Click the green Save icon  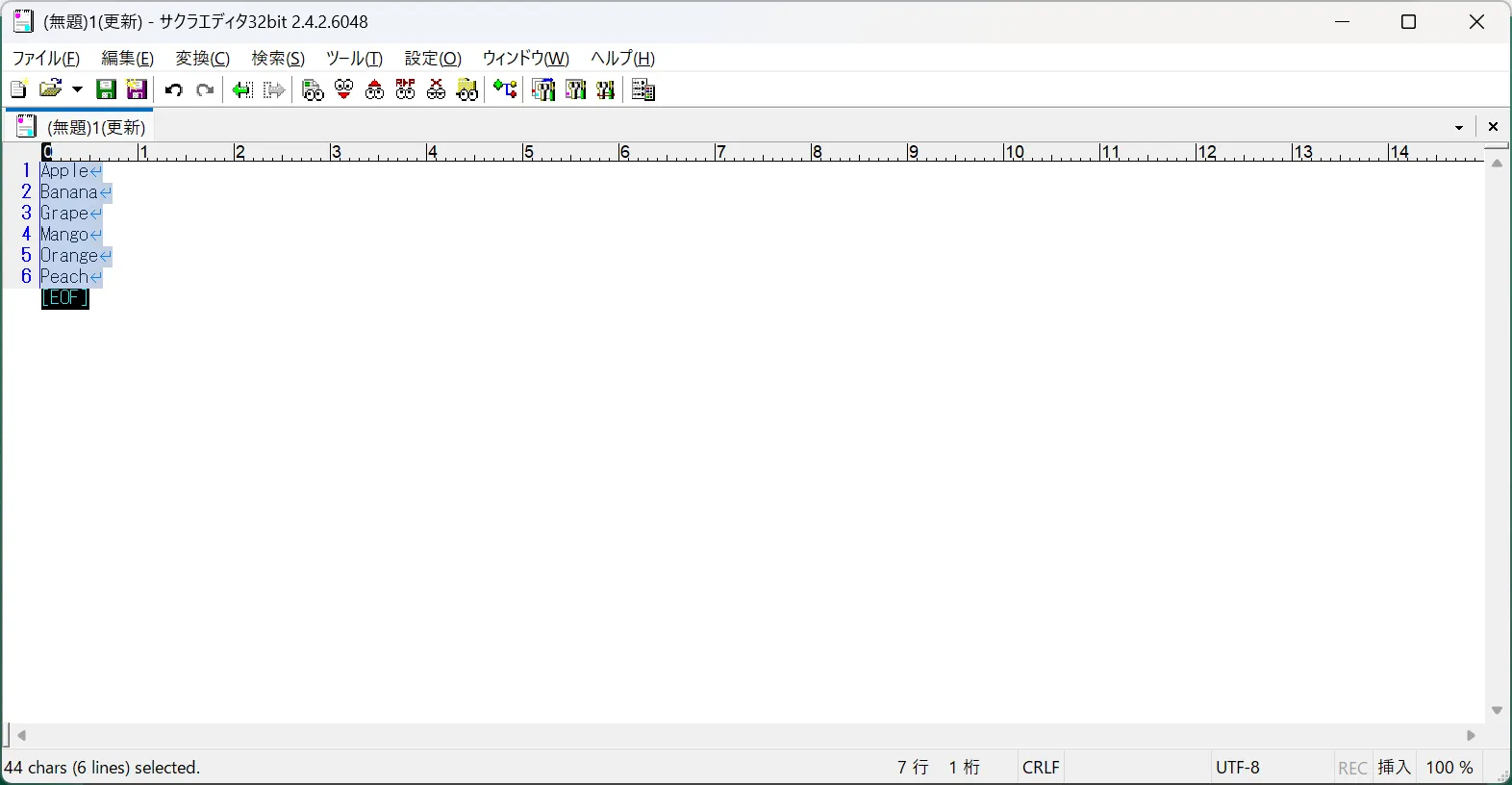click(x=107, y=89)
